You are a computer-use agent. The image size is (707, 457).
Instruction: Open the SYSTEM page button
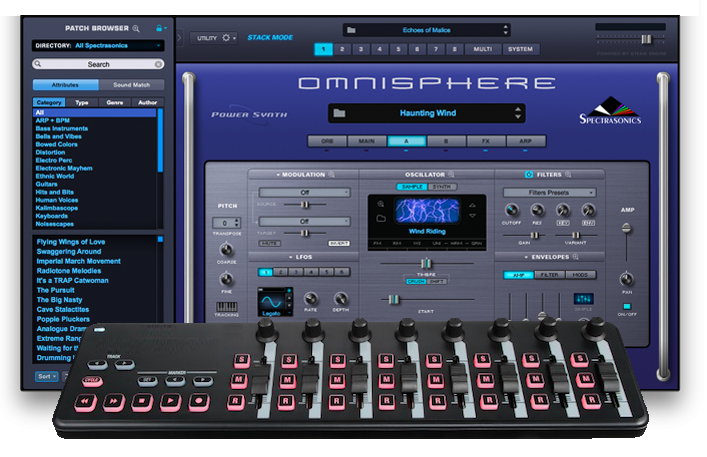[520, 49]
